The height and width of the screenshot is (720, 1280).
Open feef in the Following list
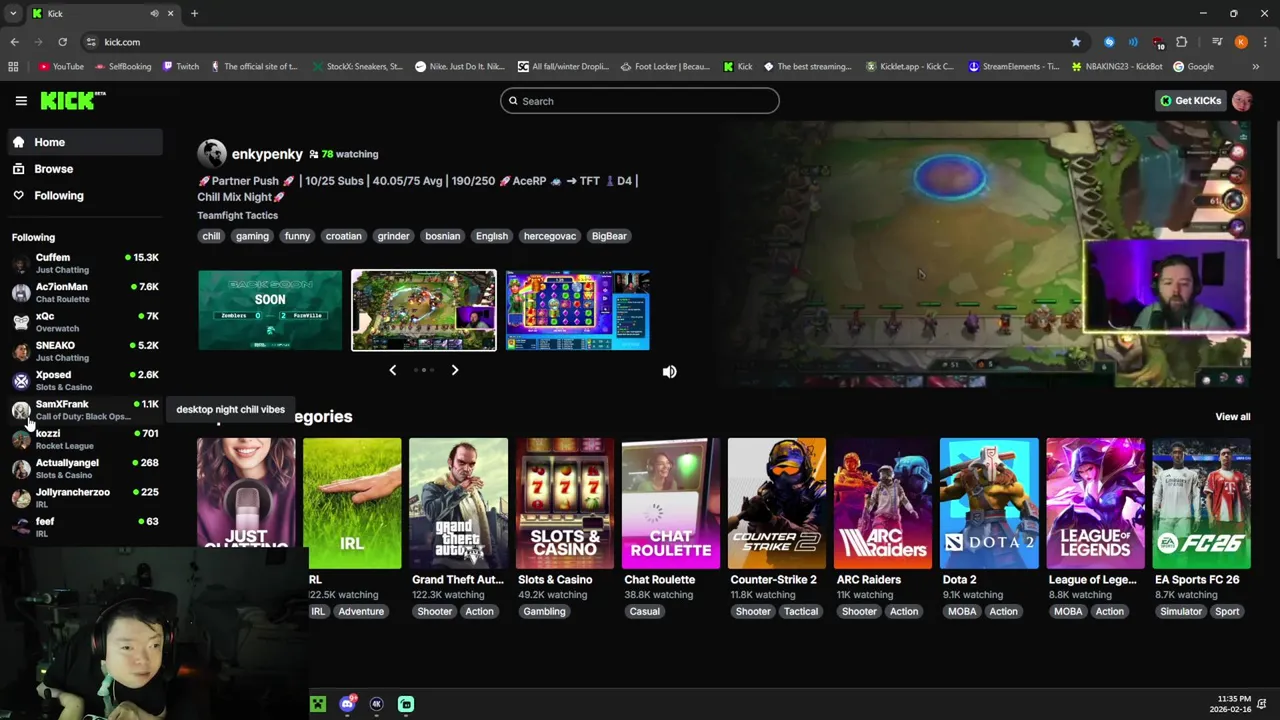tap(84, 527)
